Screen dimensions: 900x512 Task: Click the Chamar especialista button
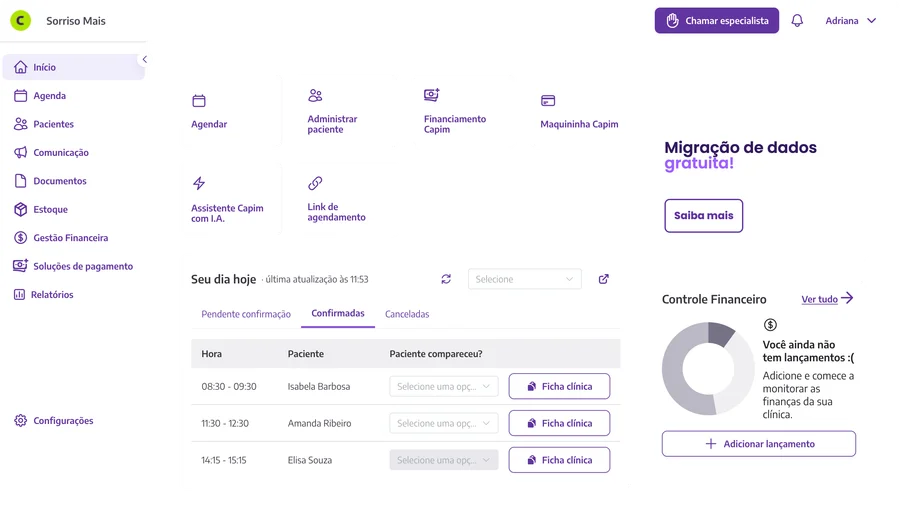[716, 21]
